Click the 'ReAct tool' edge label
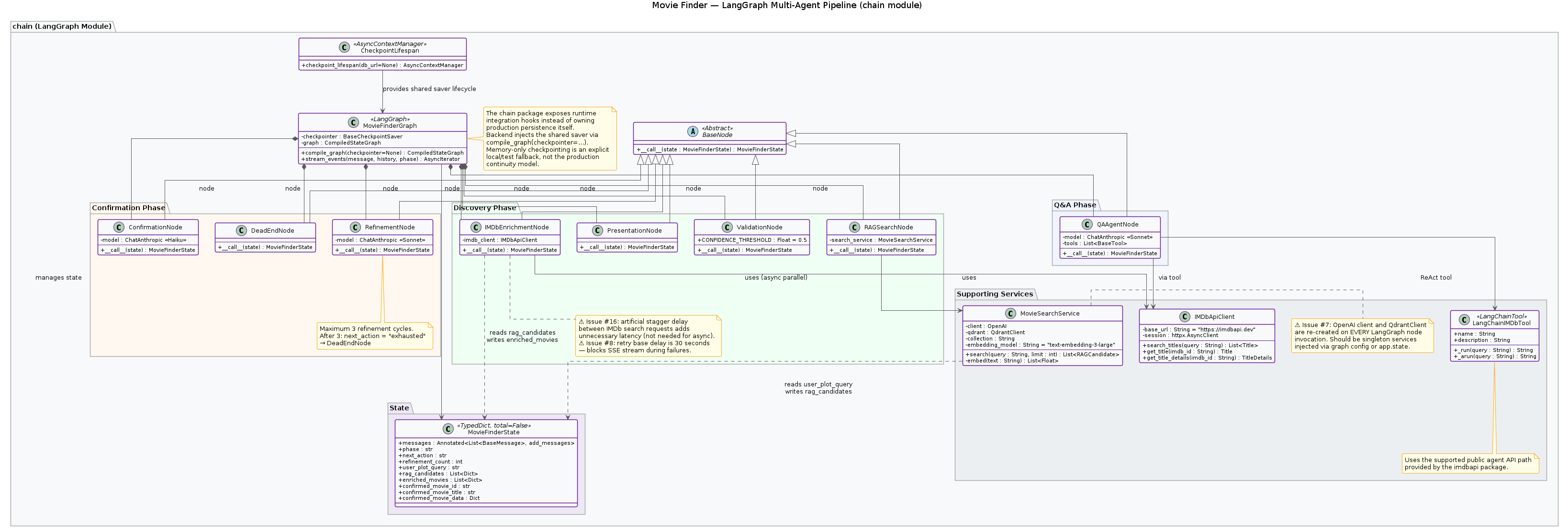1568x531 pixels. point(1436,278)
